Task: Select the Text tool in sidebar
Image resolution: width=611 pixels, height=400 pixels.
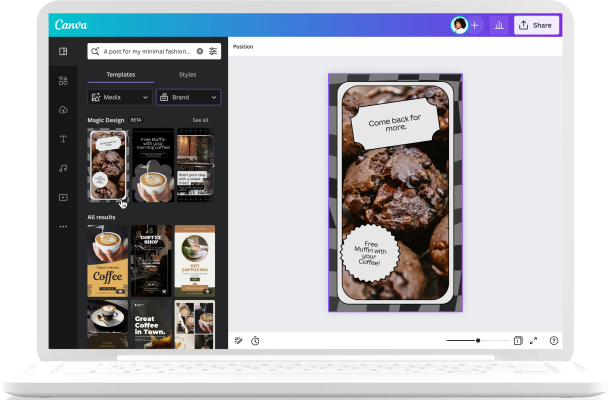Action: pos(63,139)
